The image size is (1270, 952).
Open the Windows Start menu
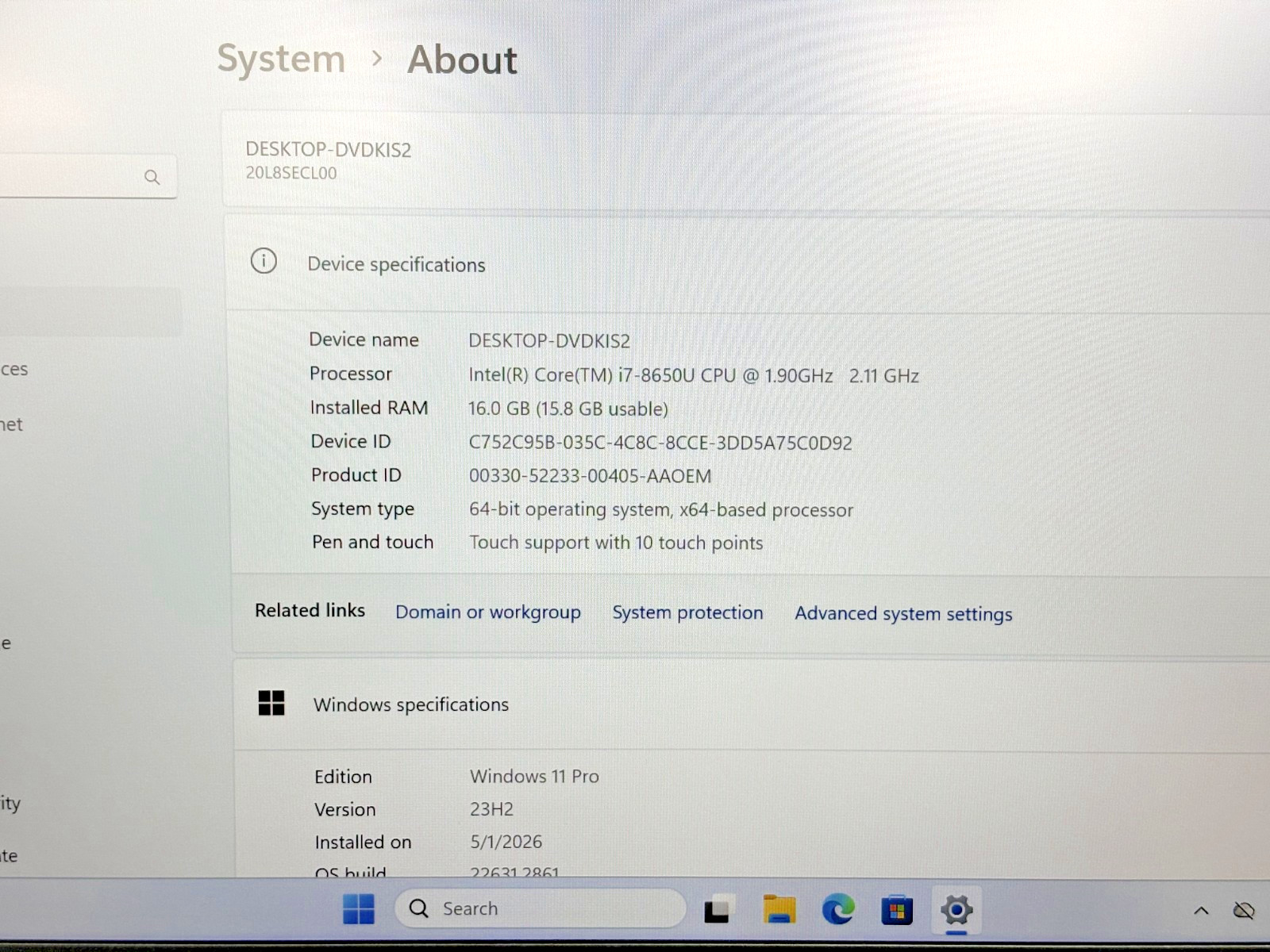point(358,908)
